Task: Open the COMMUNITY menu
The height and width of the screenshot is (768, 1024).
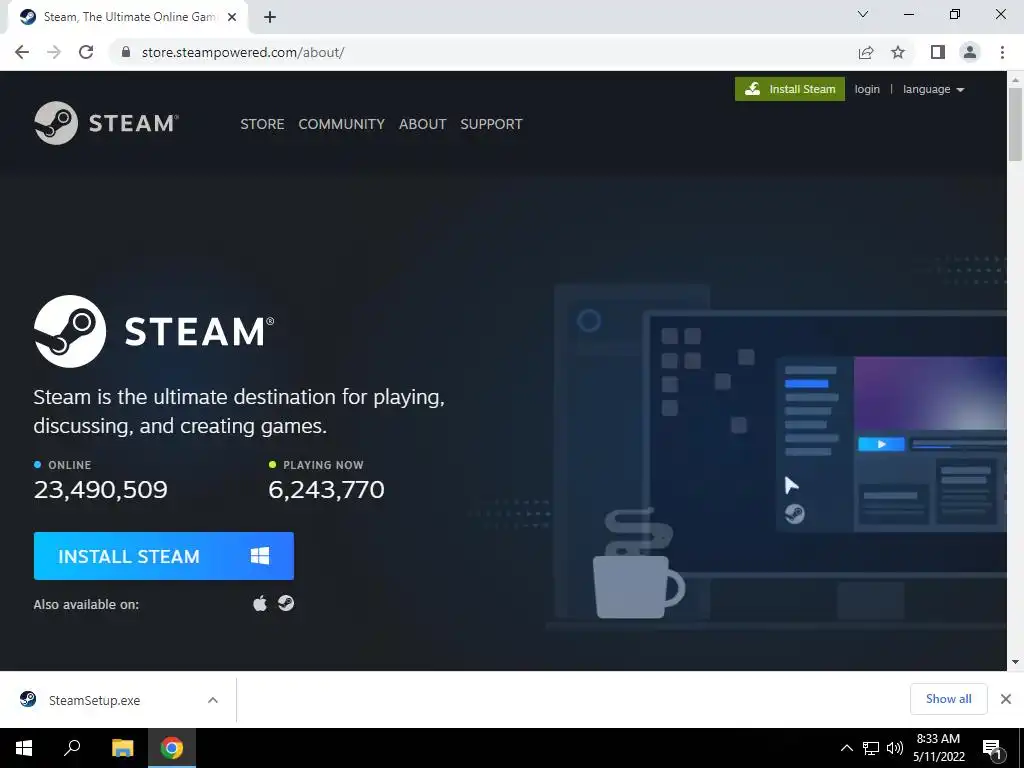Action: click(x=342, y=124)
